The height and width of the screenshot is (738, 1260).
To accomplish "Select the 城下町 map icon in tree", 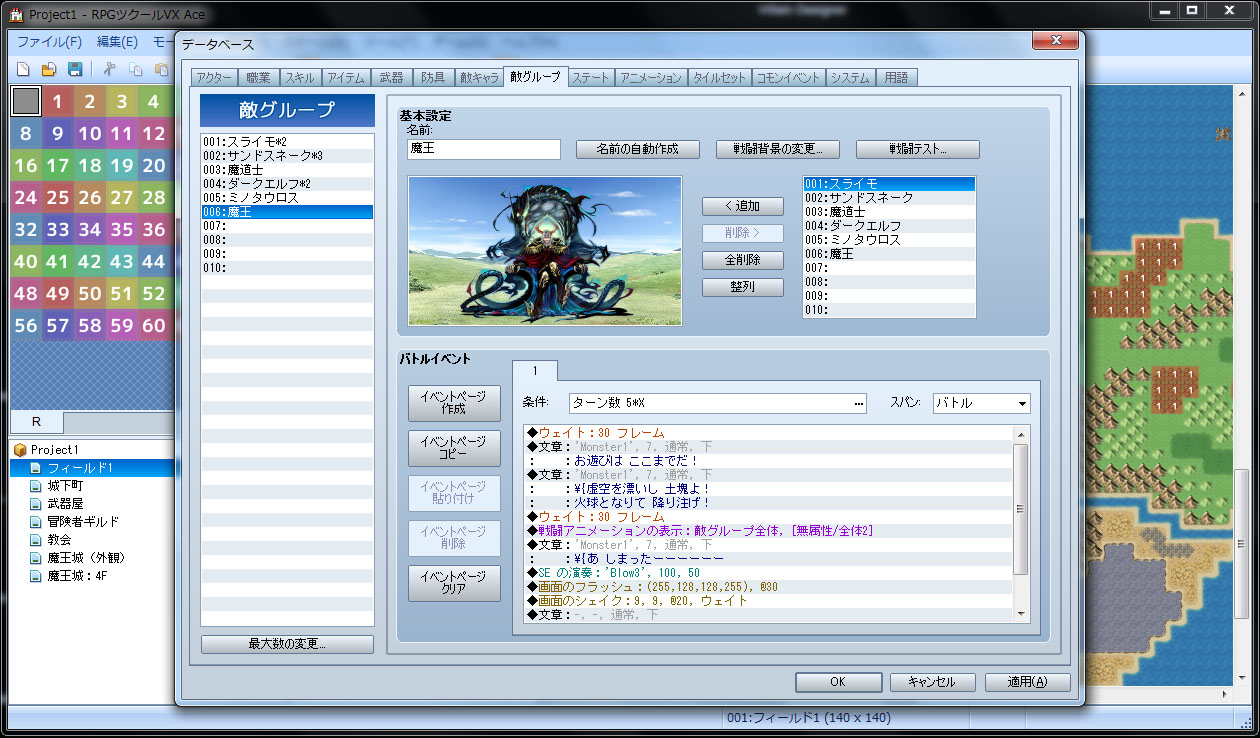I will pos(36,486).
